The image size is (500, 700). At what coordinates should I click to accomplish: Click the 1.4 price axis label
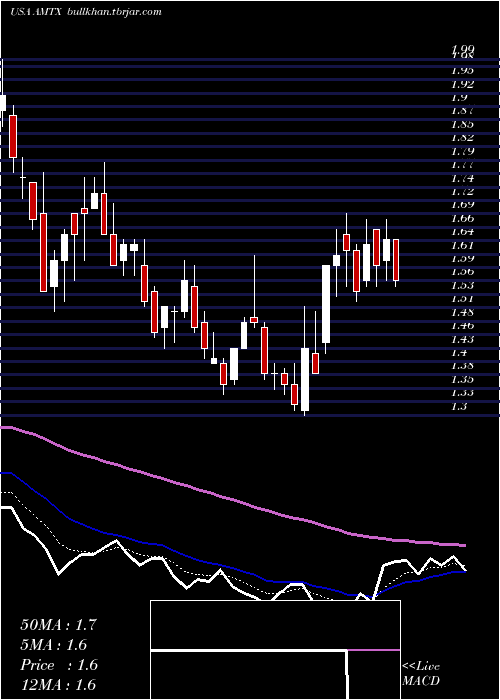point(459,353)
